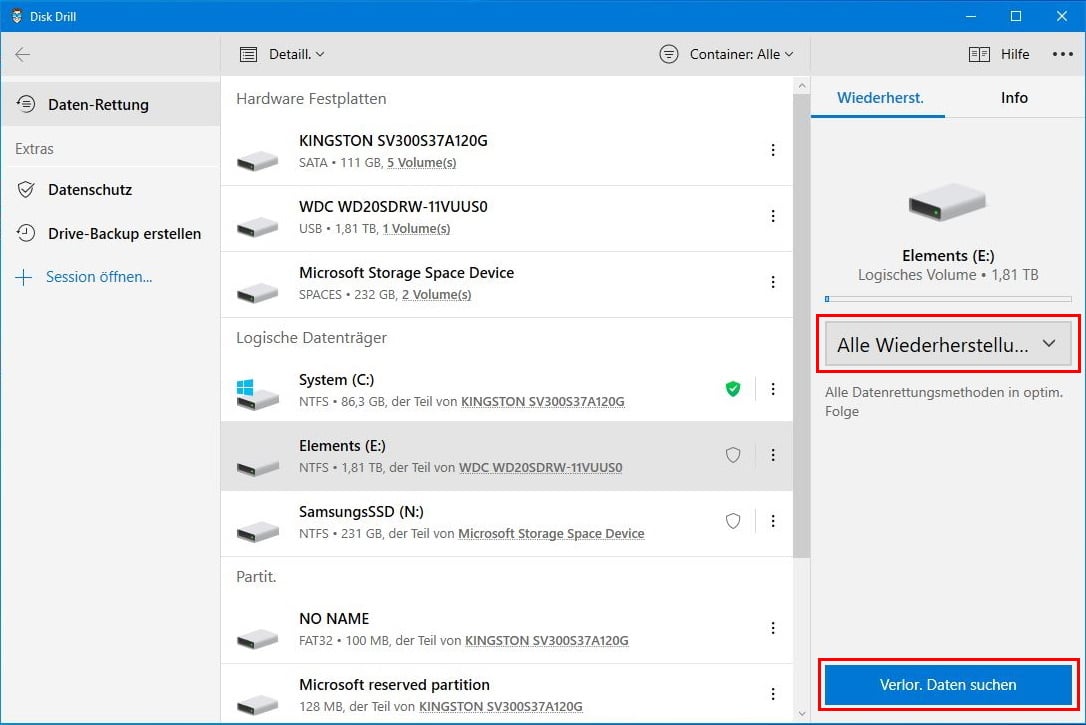Toggle the green protection shield on System (C:)
1086x725 pixels.
(733, 388)
